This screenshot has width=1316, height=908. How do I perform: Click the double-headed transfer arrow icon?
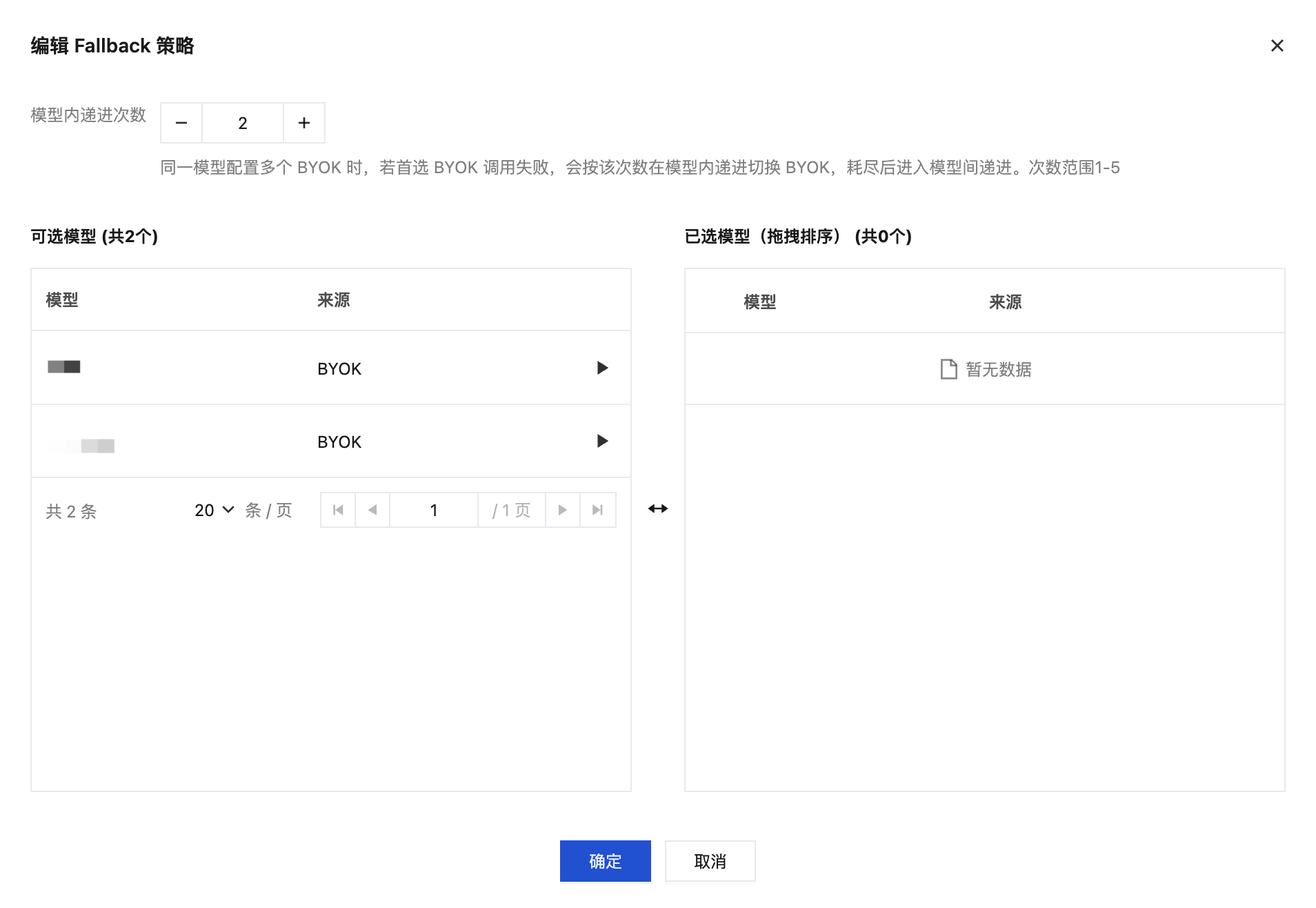(x=658, y=509)
